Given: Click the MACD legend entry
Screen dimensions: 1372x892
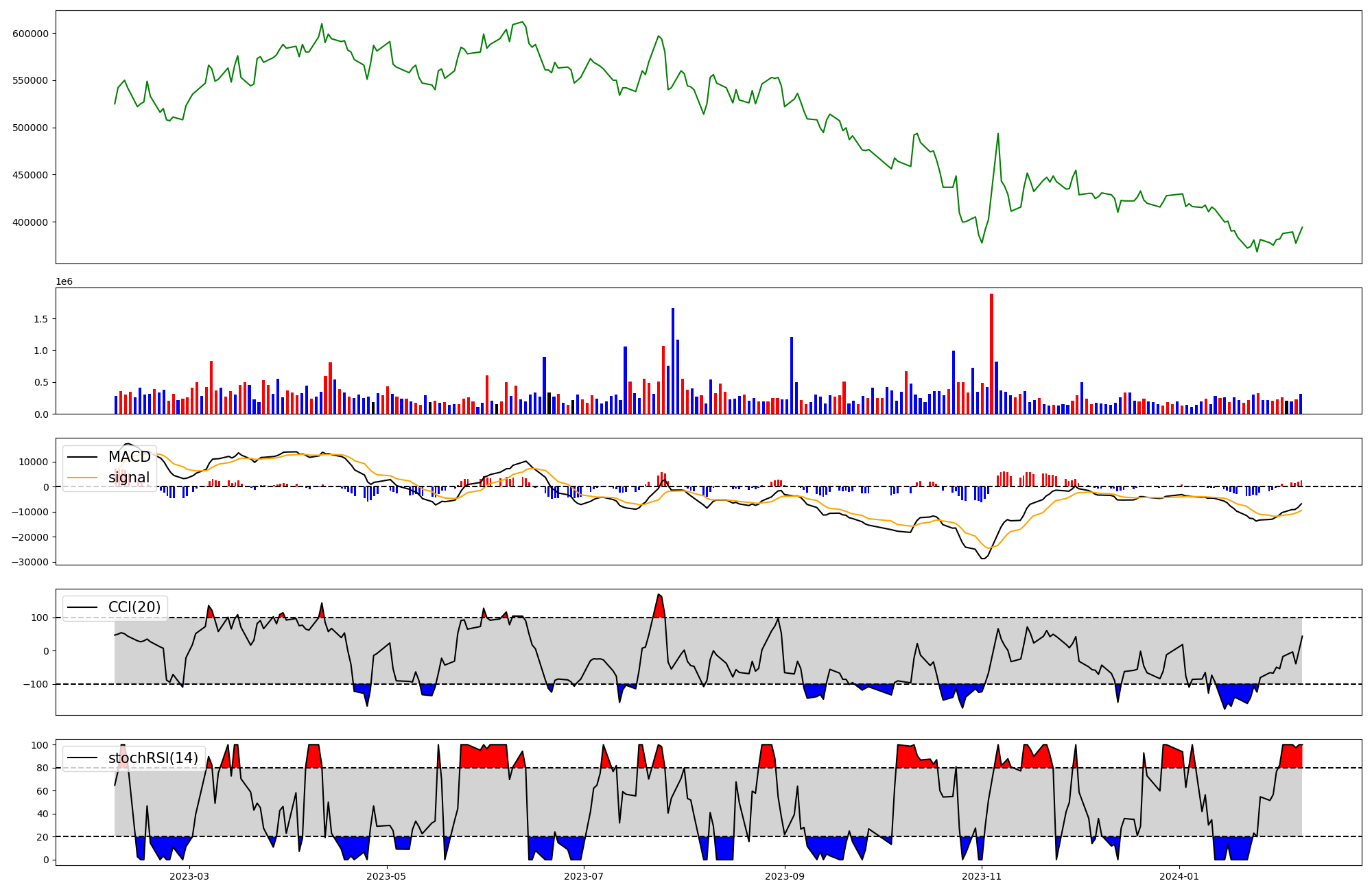Looking at the screenshot, I should click(x=129, y=457).
